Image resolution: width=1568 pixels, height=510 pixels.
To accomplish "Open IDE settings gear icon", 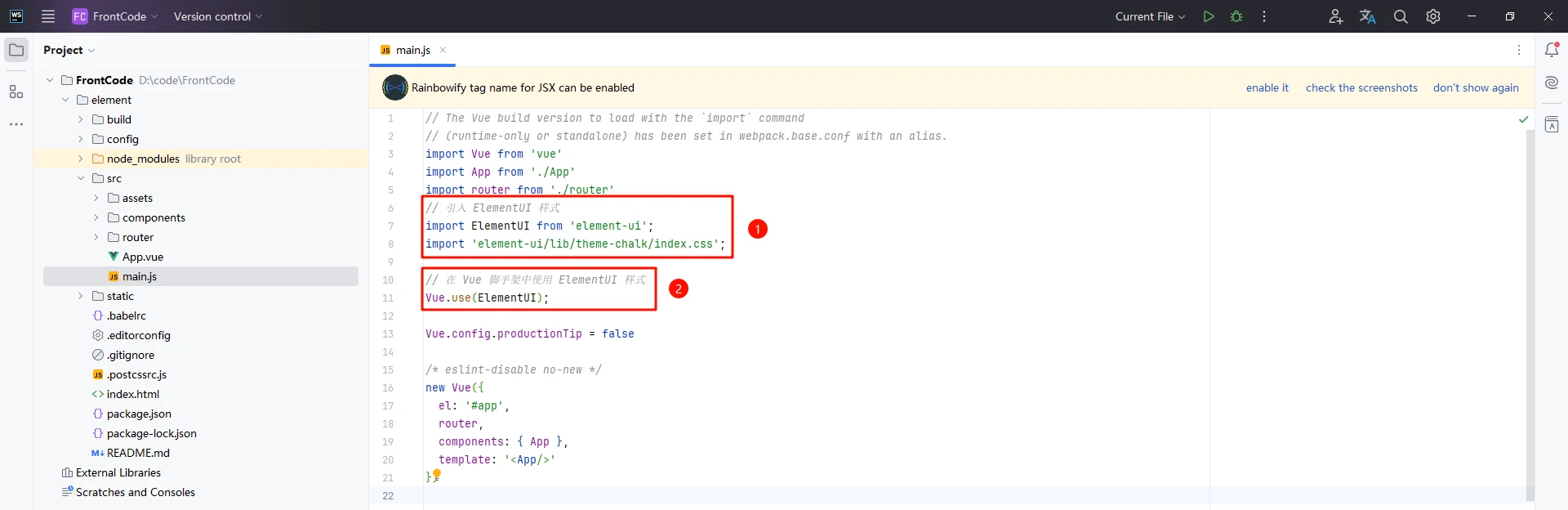I will (x=1433, y=16).
